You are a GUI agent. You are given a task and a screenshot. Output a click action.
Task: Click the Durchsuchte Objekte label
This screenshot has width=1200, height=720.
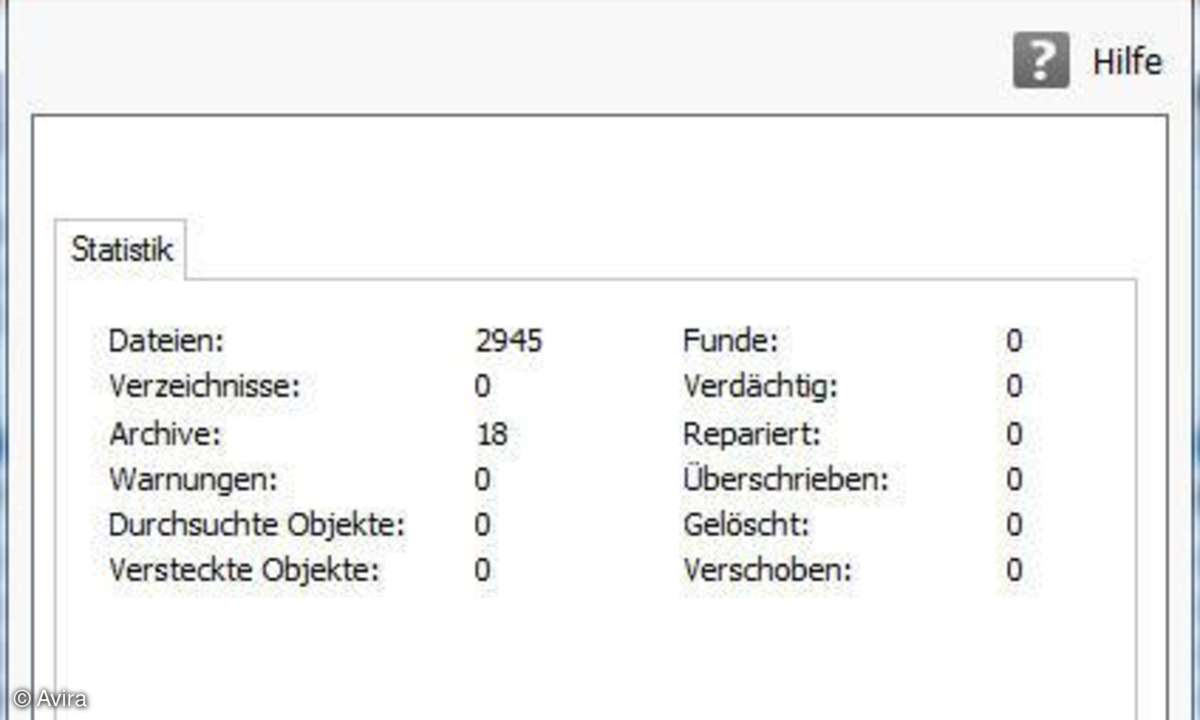256,526
